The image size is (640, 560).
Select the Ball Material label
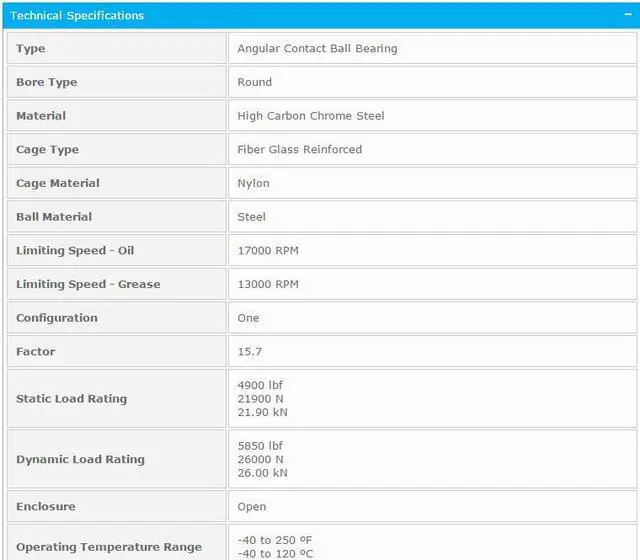click(54, 217)
